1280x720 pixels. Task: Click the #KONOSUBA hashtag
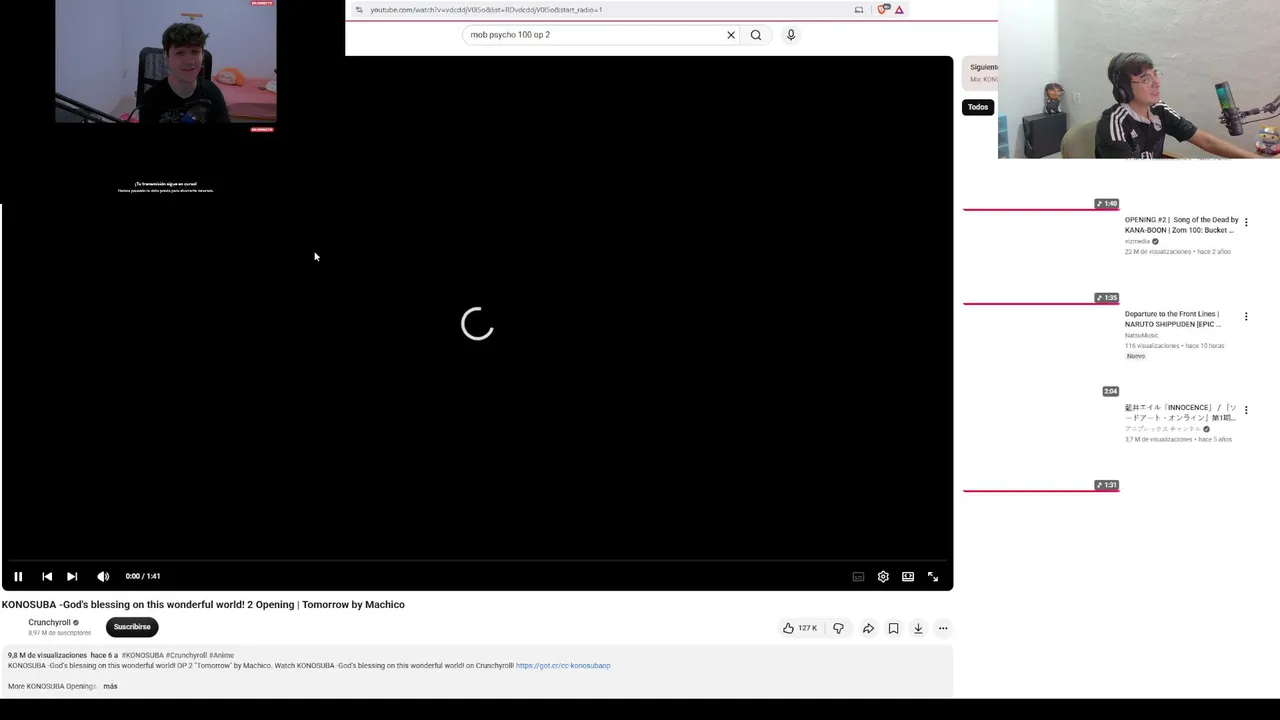tap(143, 655)
